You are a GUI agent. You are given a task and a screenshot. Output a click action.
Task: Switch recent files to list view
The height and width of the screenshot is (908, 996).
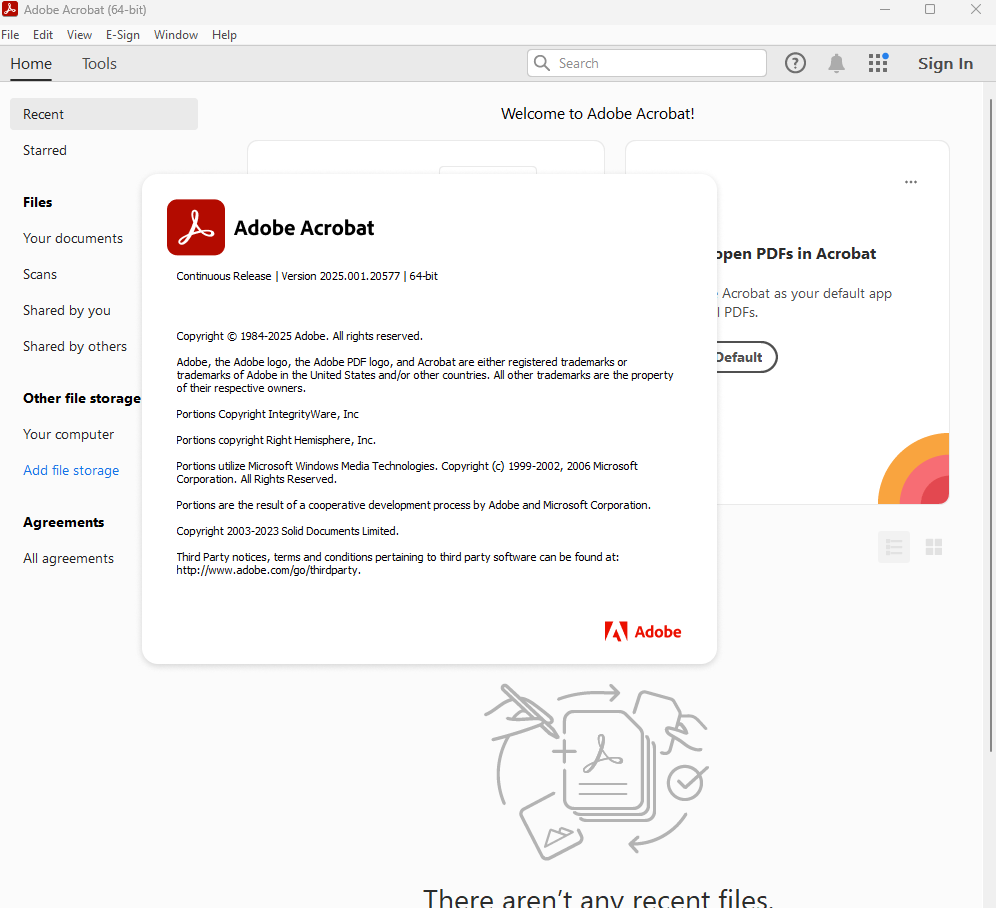pyautogui.click(x=894, y=546)
